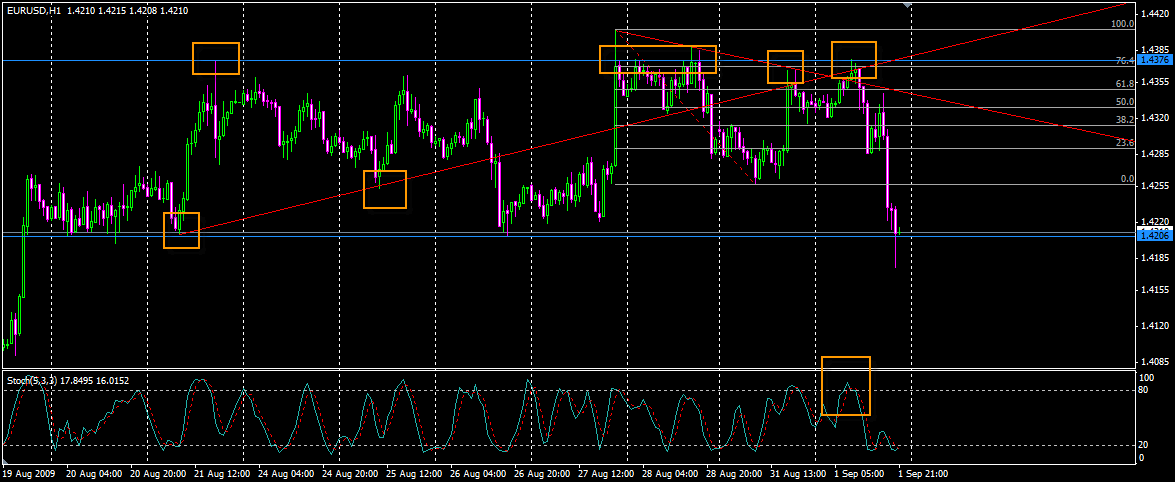Select the Fibonacci 0.0 level label
The width and height of the screenshot is (1175, 482).
[1126, 179]
